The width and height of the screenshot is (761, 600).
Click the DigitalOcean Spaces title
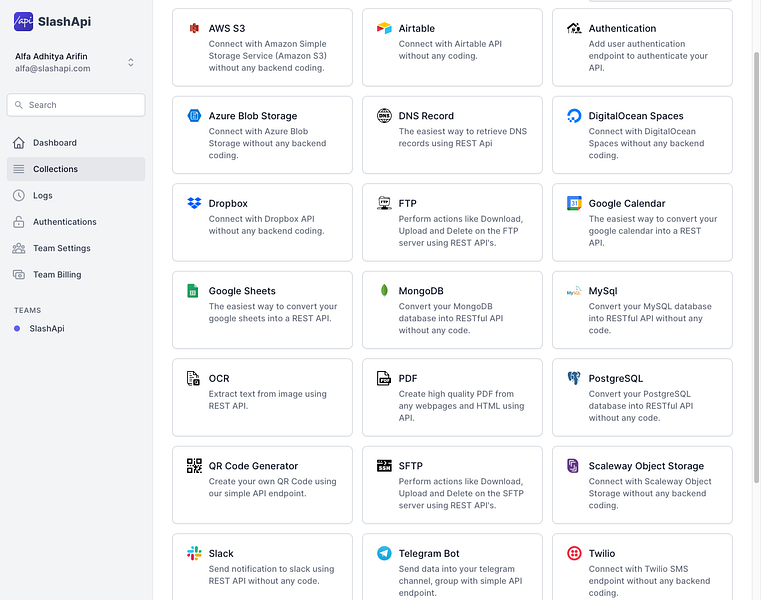pyautogui.click(x=636, y=116)
